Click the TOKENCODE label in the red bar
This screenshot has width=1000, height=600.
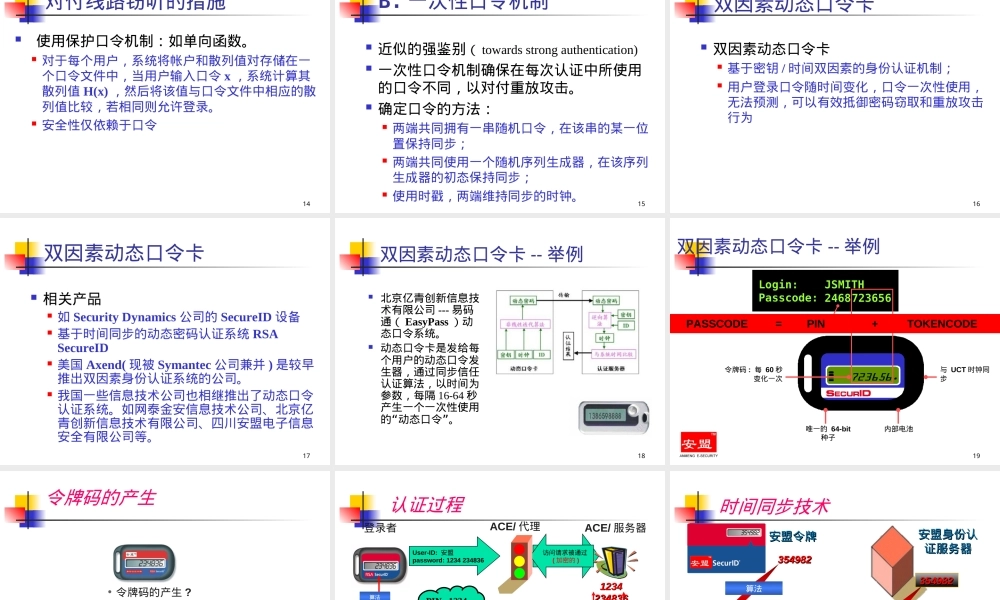(942, 324)
